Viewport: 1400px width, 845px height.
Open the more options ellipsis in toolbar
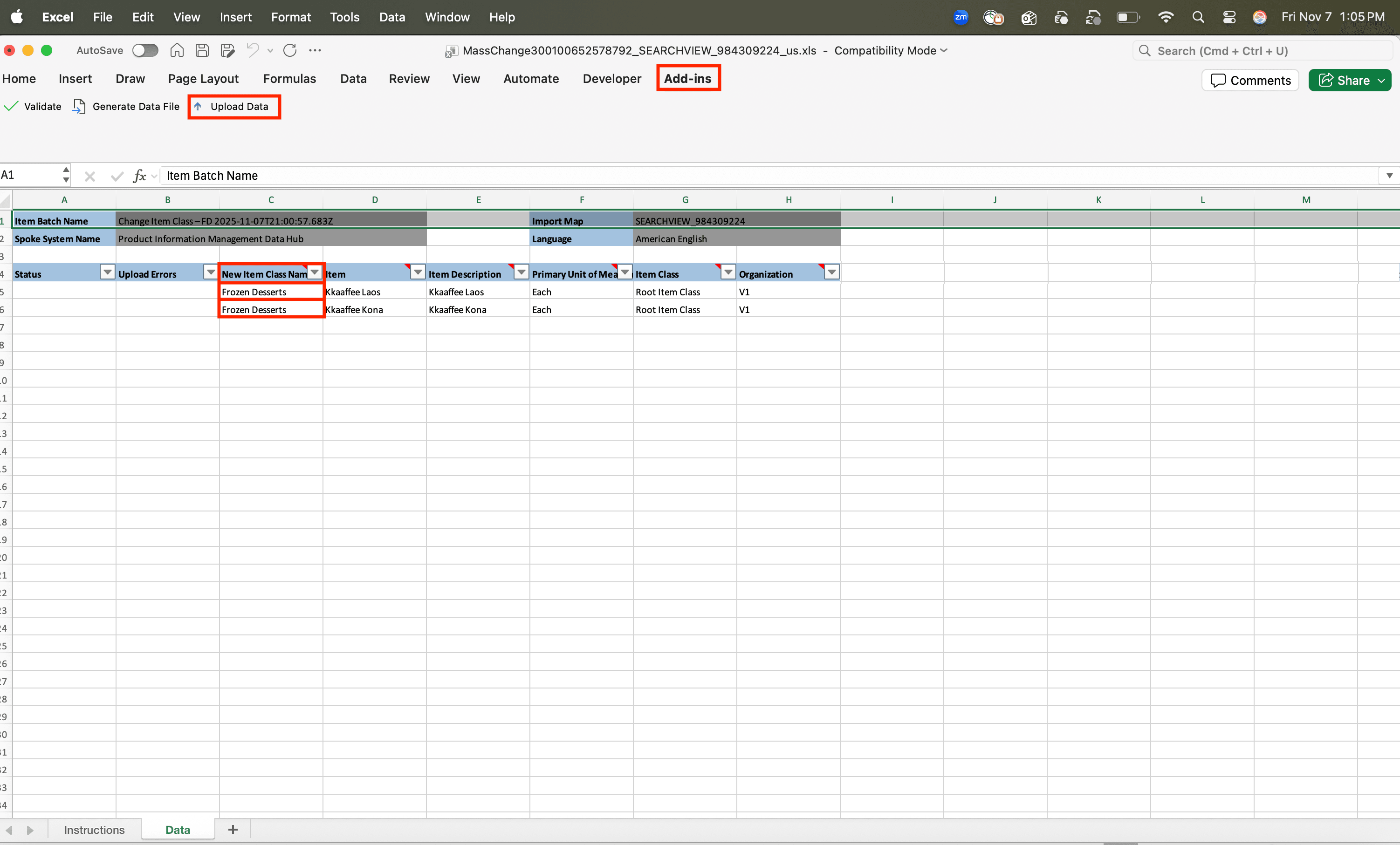click(315, 50)
